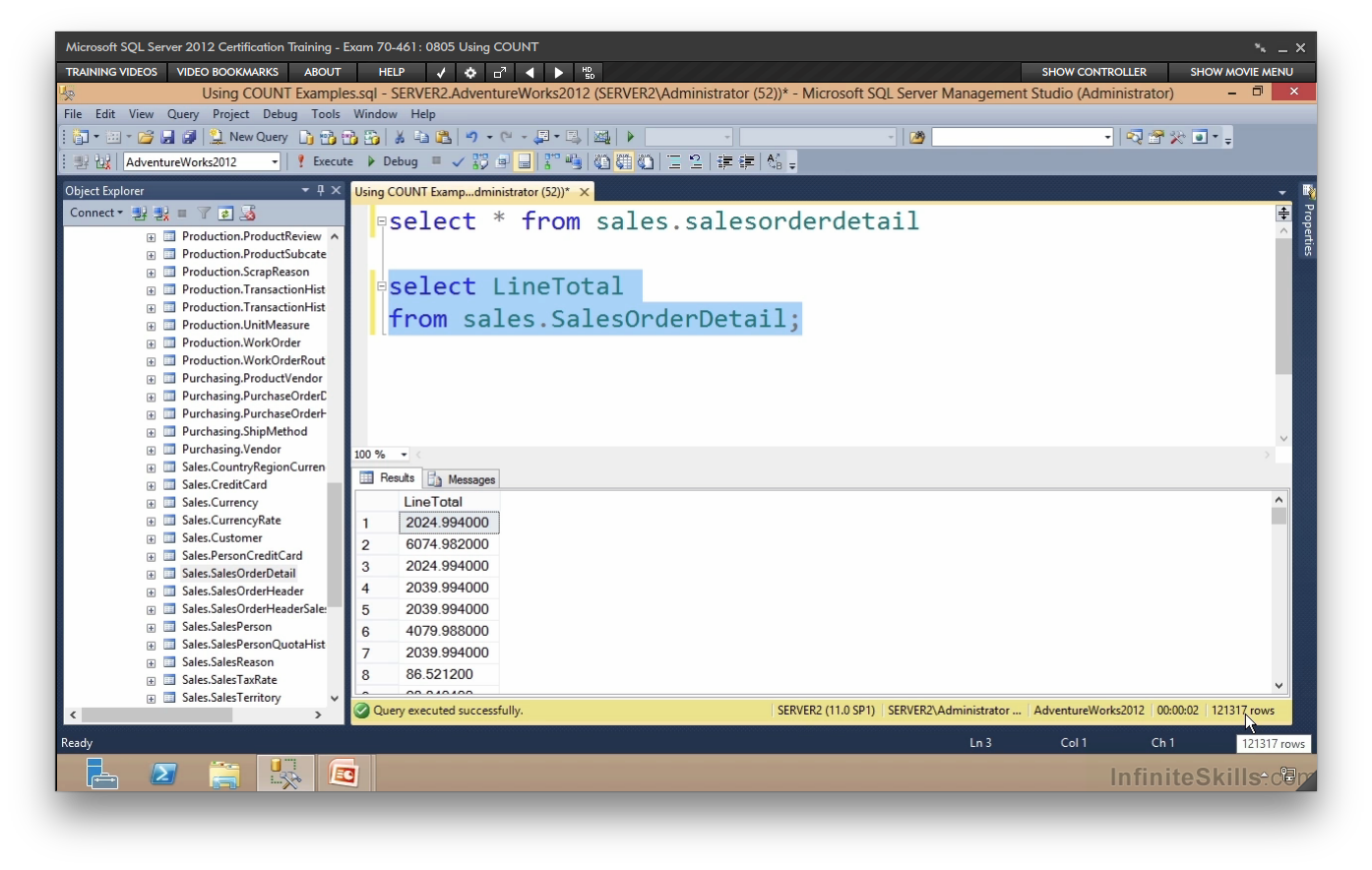Click the Connect Object Explorer icon

click(x=139, y=213)
